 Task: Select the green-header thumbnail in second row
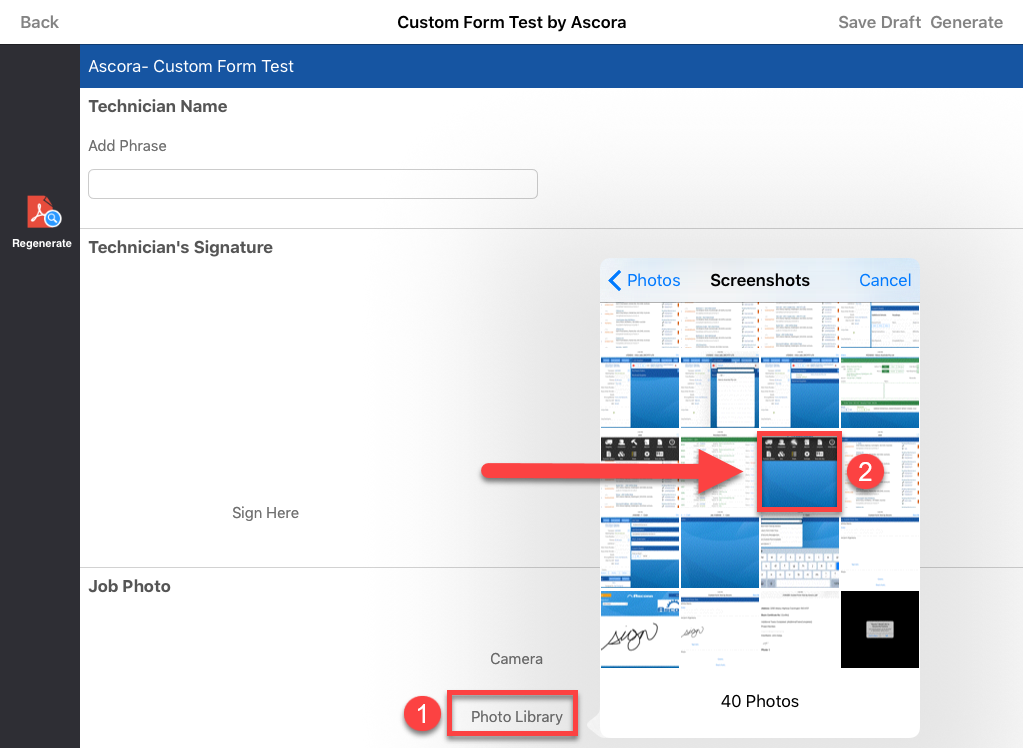[x=879, y=394]
